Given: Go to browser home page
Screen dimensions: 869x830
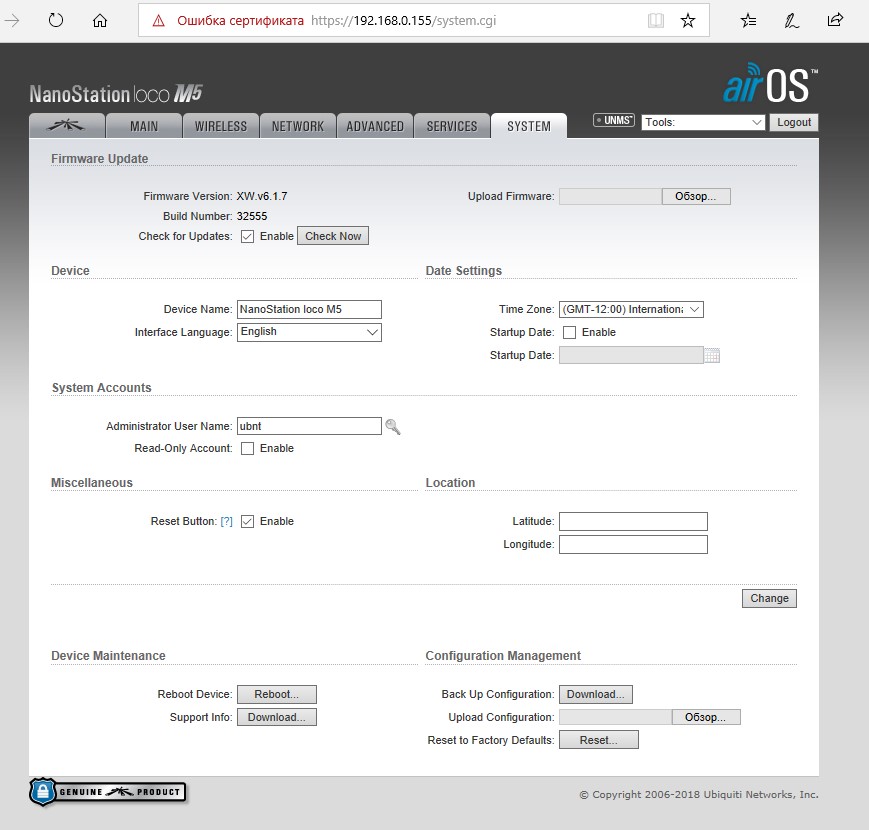Looking at the screenshot, I should [x=100, y=21].
